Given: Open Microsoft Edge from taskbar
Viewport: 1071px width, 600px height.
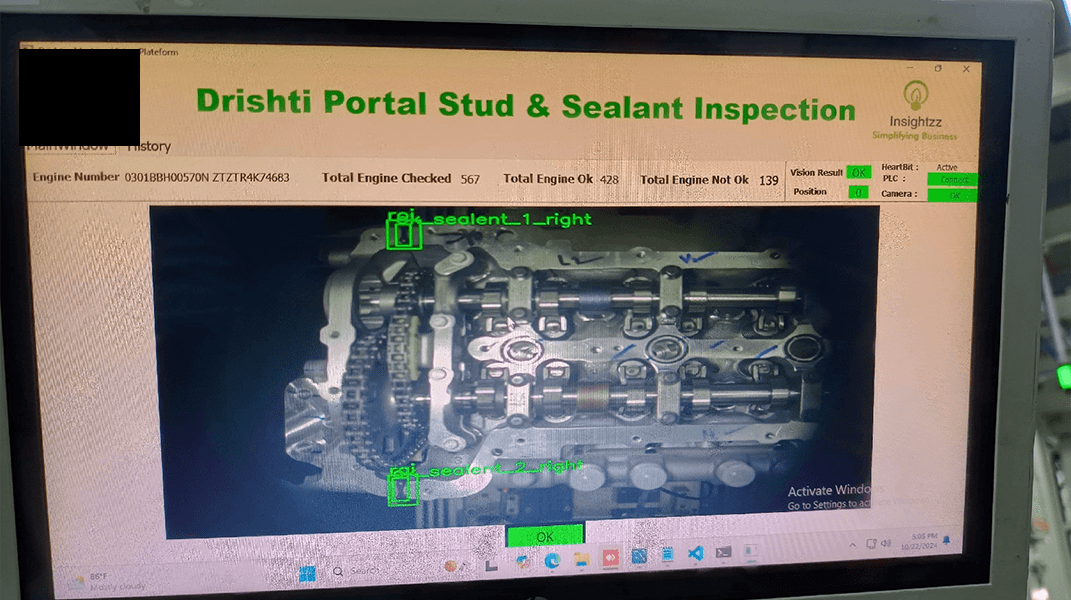Looking at the screenshot, I should point(552,561).
